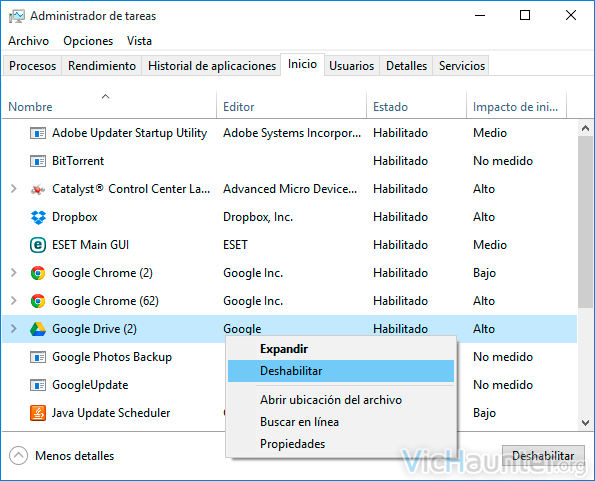Click the scrollbar up arrow
This screenshot has width=595, height=481.
click(586, 128)
